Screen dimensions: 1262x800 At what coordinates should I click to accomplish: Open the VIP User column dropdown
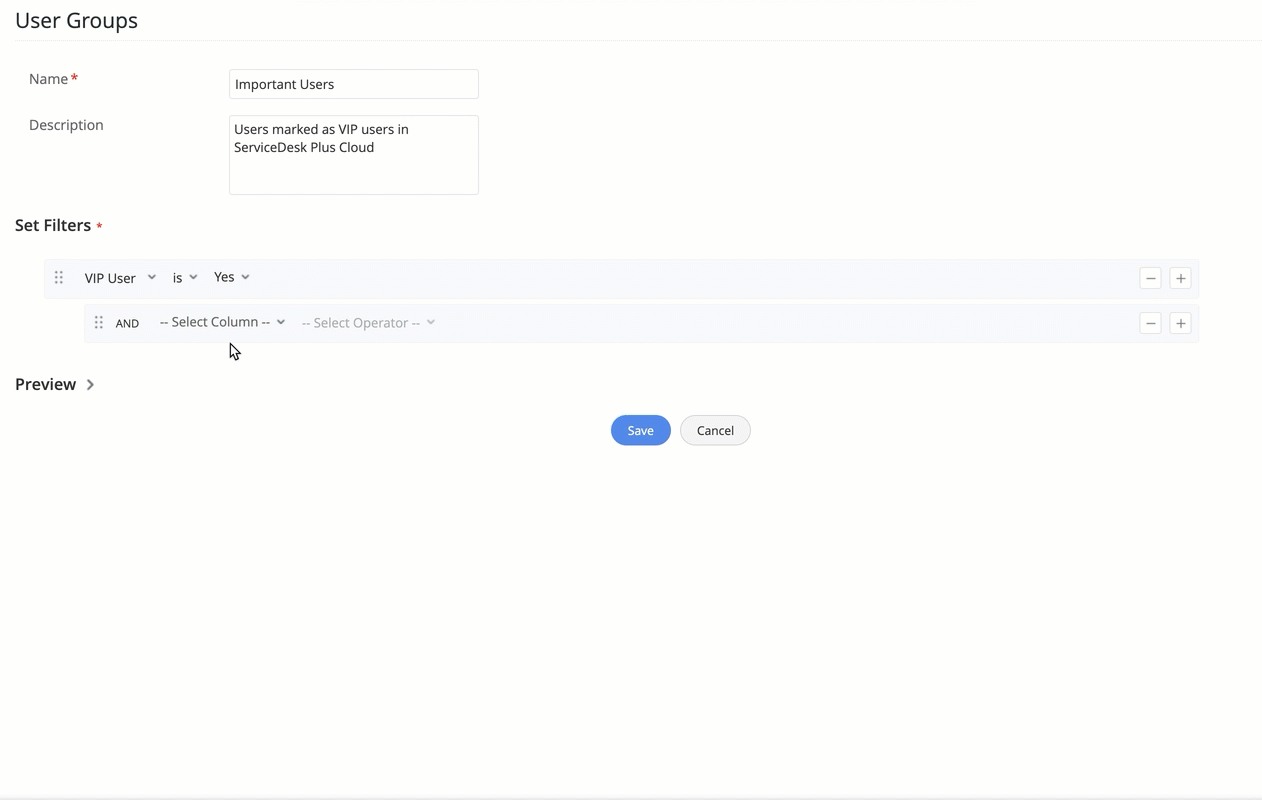click(x=120, y=277)
